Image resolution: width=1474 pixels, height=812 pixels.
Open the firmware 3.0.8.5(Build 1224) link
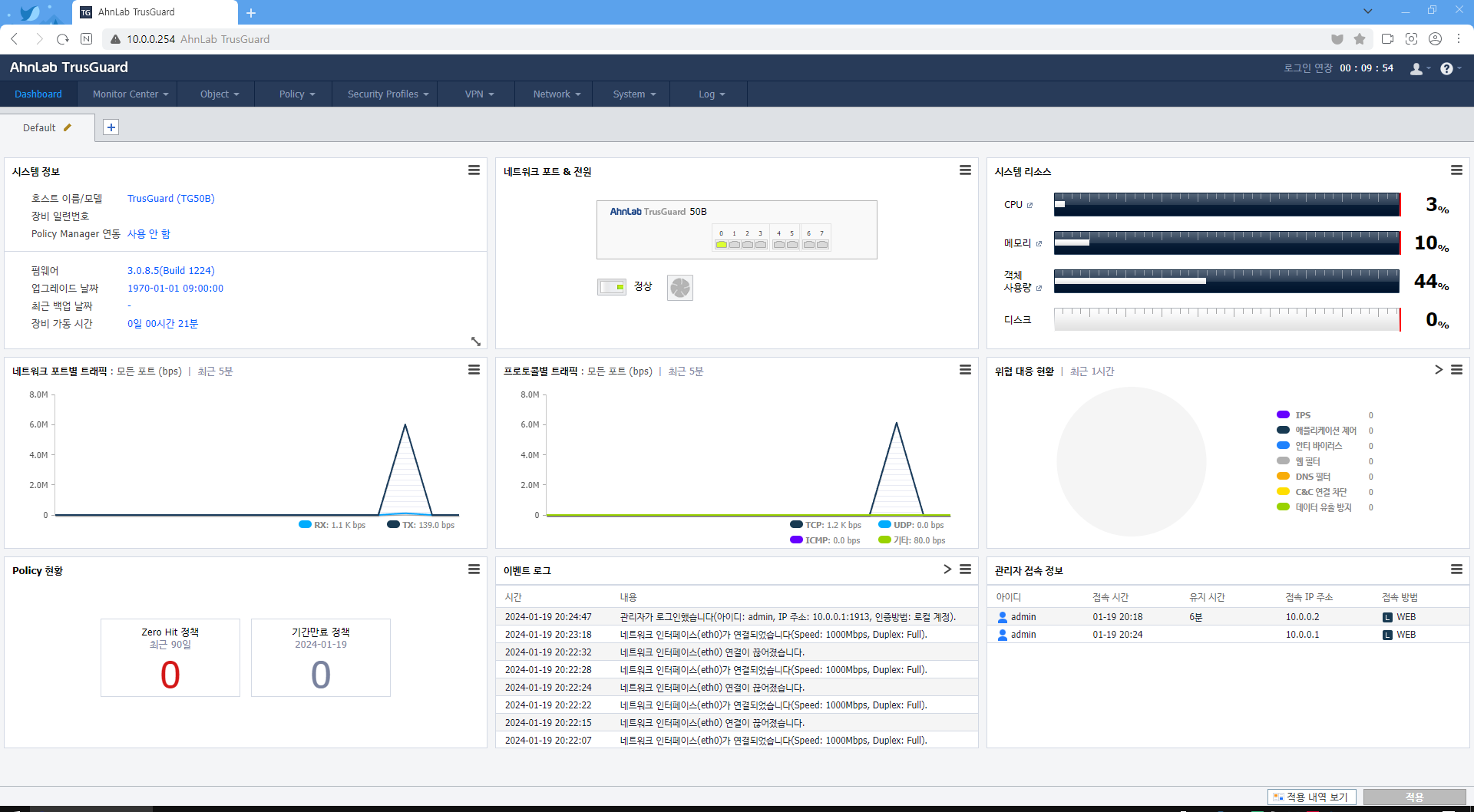[x=171, y=270]
